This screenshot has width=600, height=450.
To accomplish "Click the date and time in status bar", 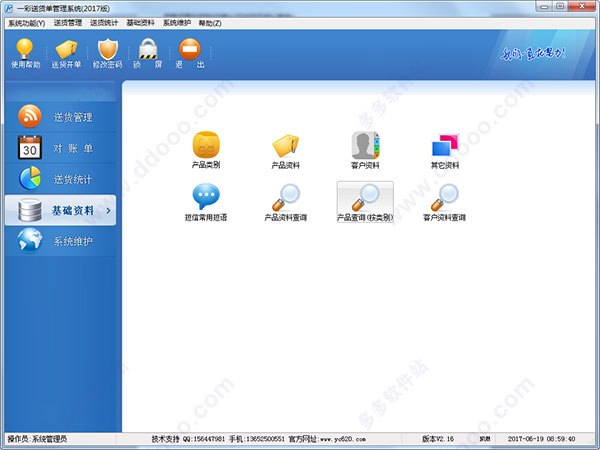I will [541, 439].
